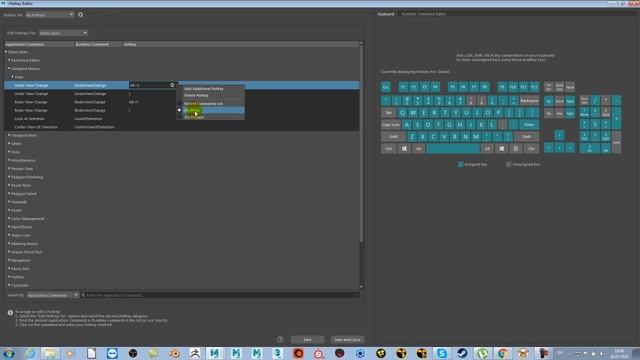Select On Release option in context menu
This screenshot has width=640, height=360.
tap(211, 117)
